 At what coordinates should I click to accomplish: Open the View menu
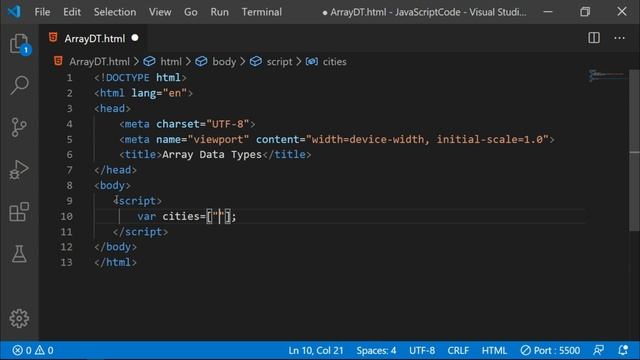160,12
